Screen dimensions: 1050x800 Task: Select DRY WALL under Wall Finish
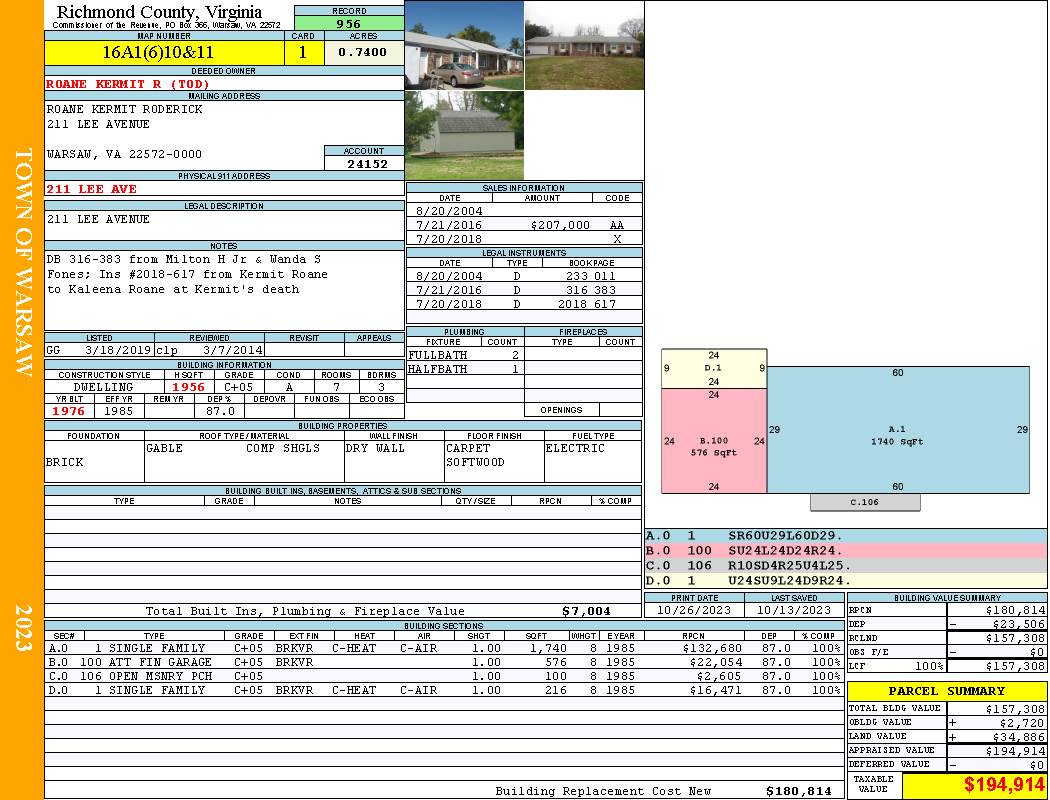(375, 448)
